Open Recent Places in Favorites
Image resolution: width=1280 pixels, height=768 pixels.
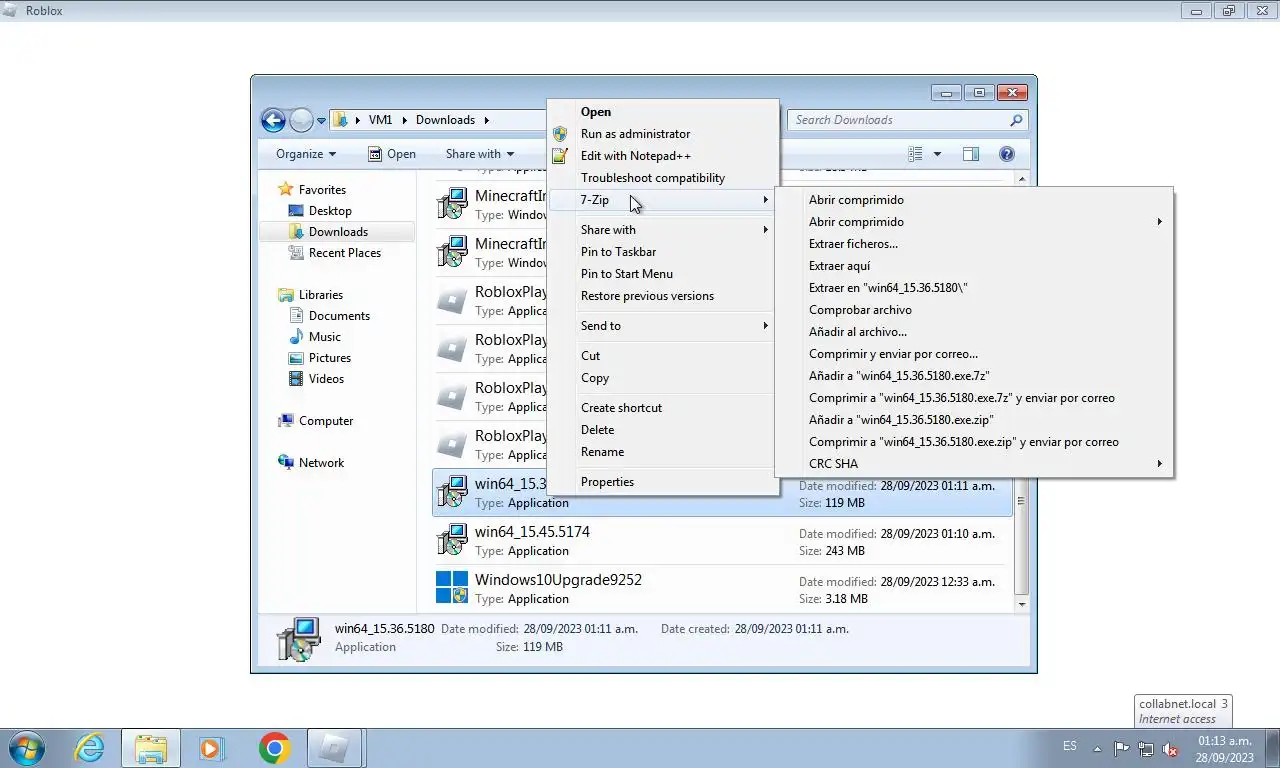tap(335, 253)
